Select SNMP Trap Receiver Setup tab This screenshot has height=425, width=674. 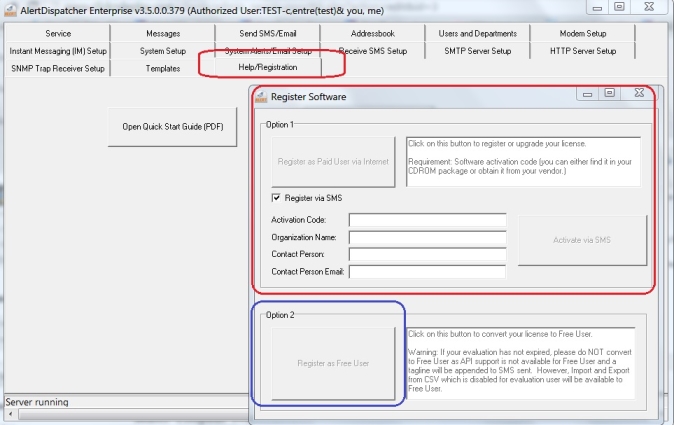click(x=58, y=68)
